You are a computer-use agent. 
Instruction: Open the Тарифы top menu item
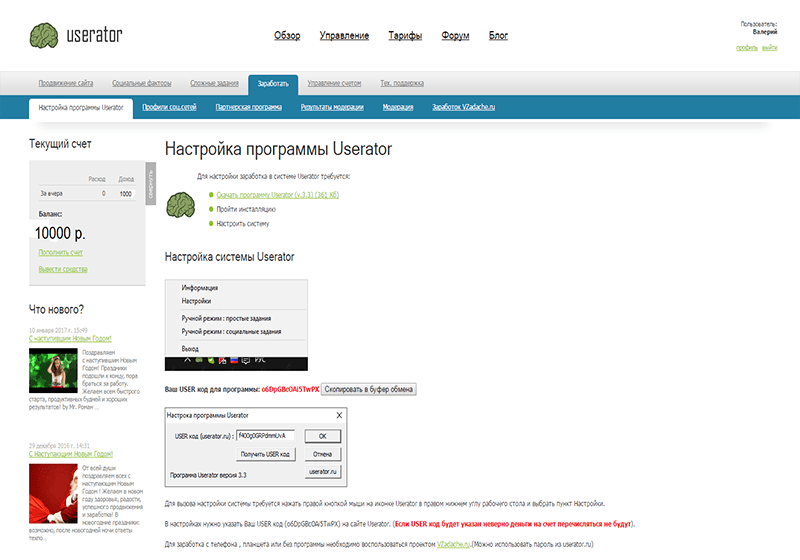coord(406,36)
